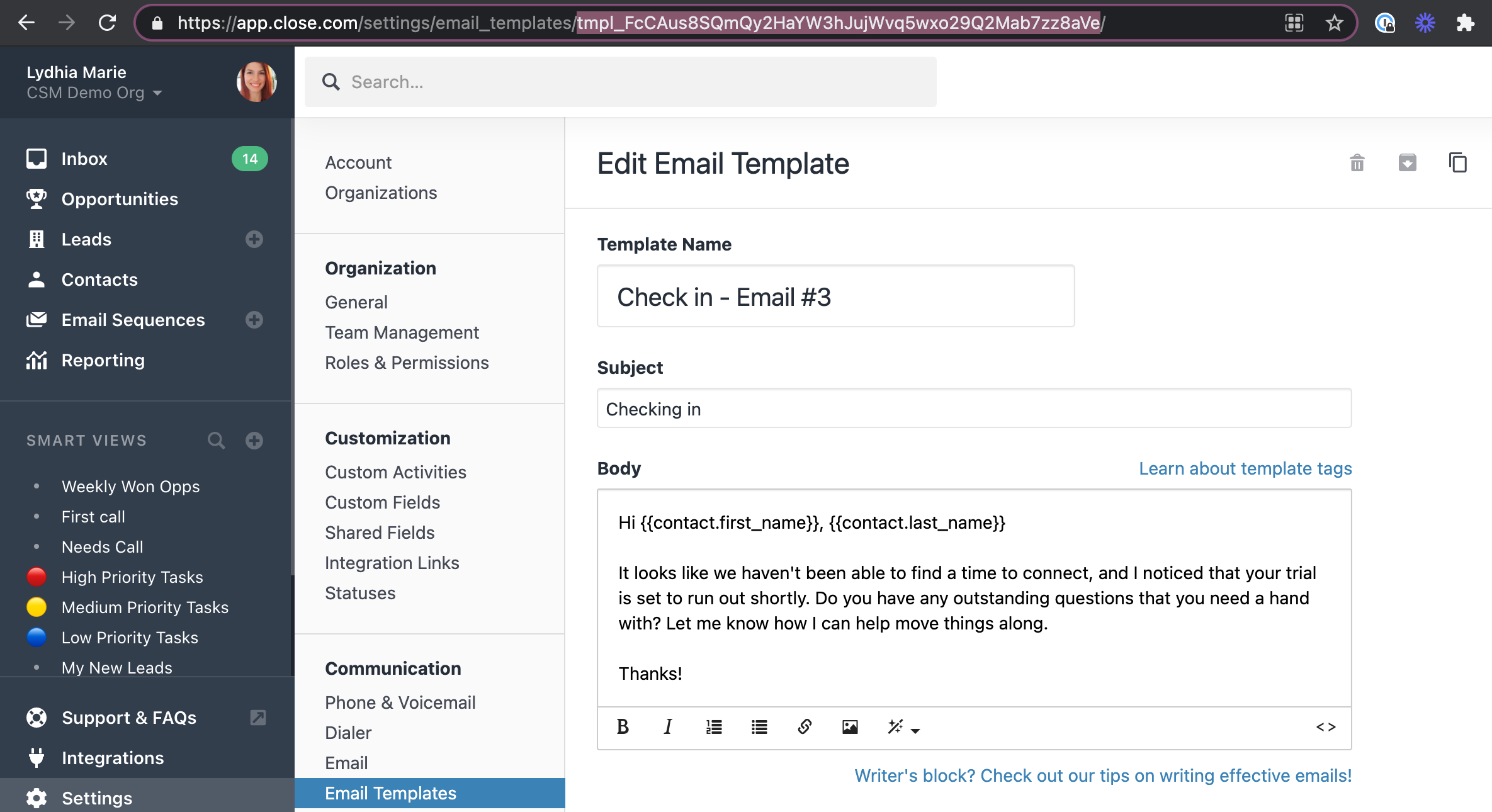Delete template using trash icon
This screenshot has height=812, width=1492.
click(1357, 163)
